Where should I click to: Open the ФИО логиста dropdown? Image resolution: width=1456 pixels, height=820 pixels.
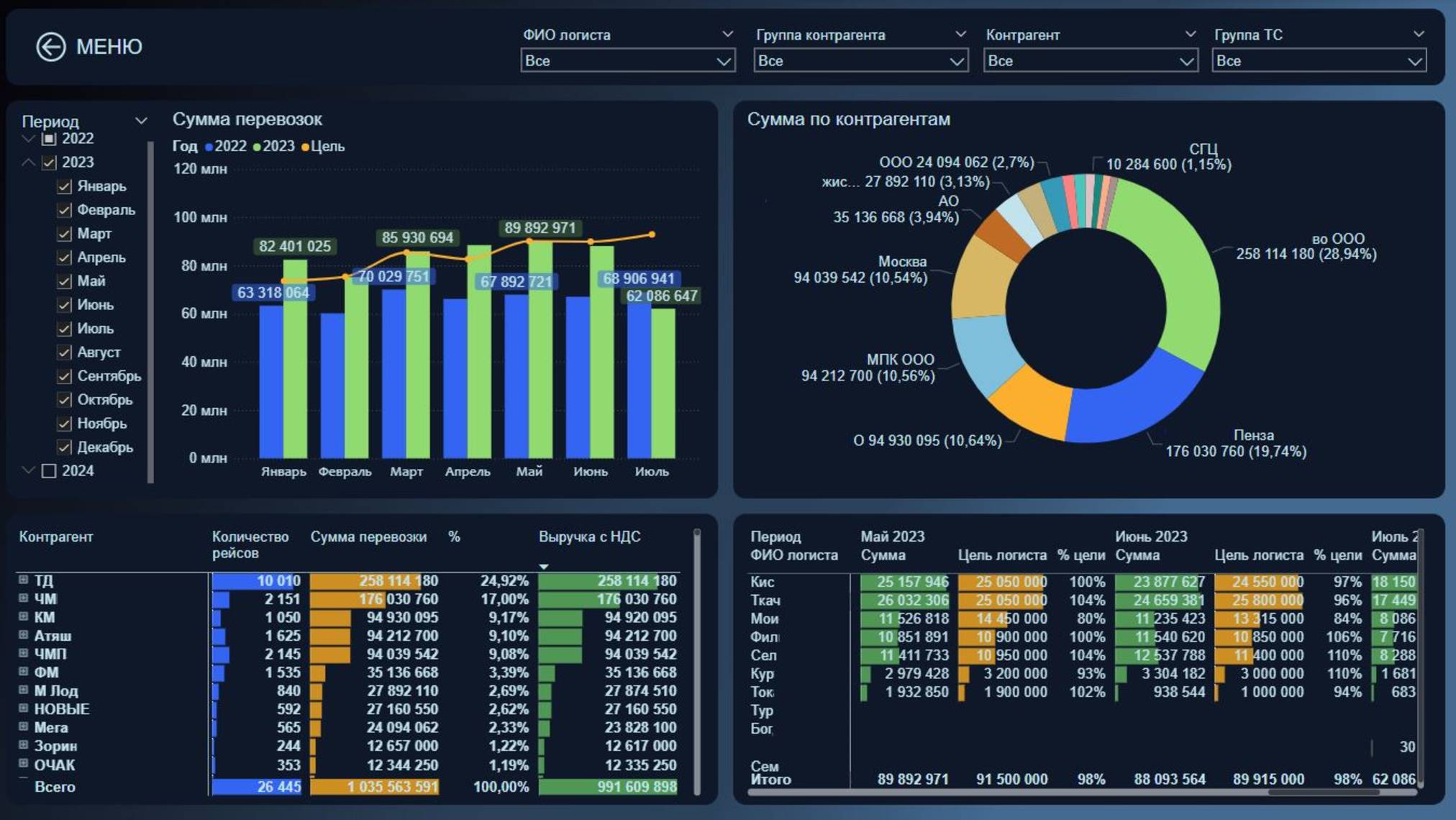tap(723, 61)
